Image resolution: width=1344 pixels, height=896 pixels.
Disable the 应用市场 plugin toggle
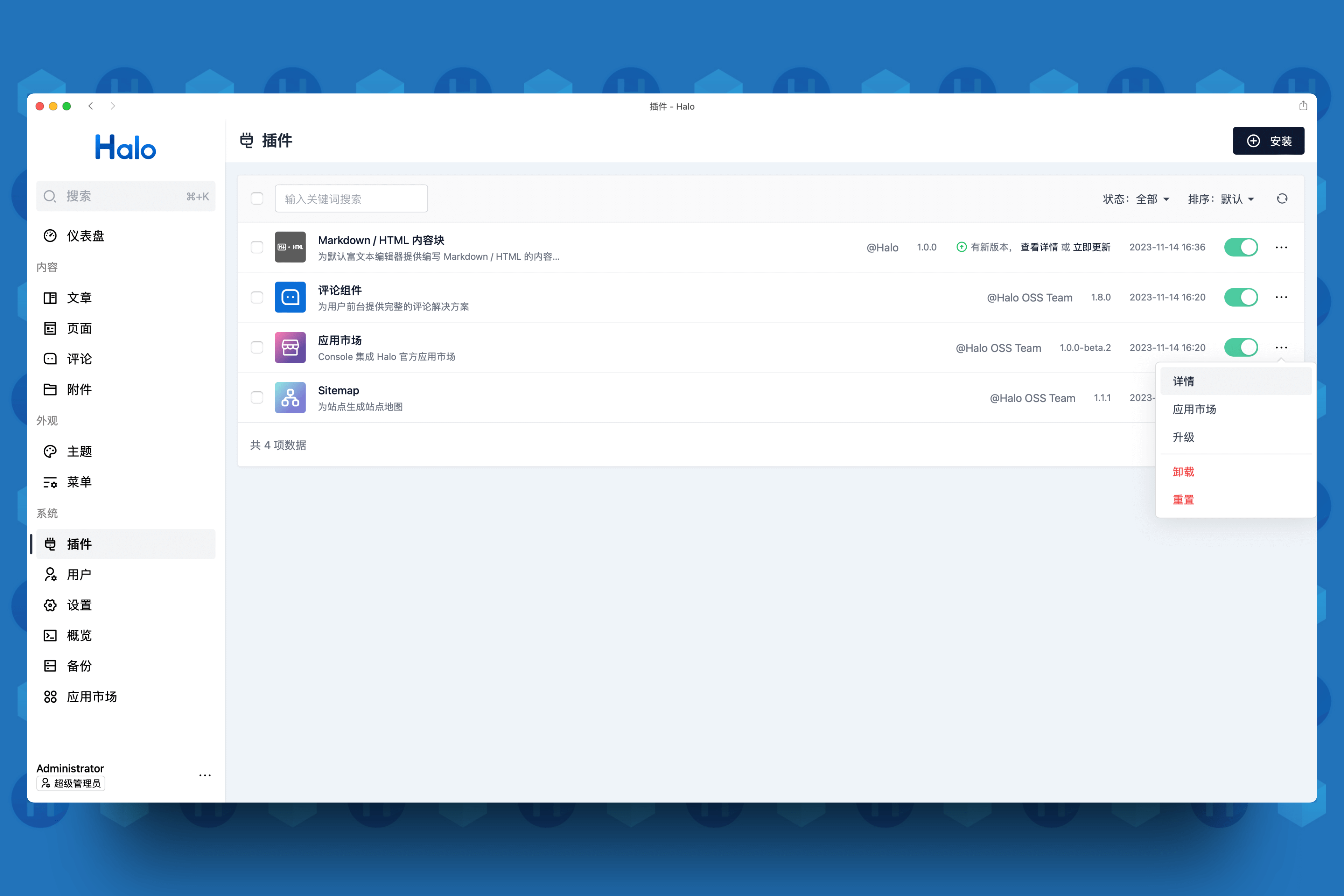pos(1241,348)
